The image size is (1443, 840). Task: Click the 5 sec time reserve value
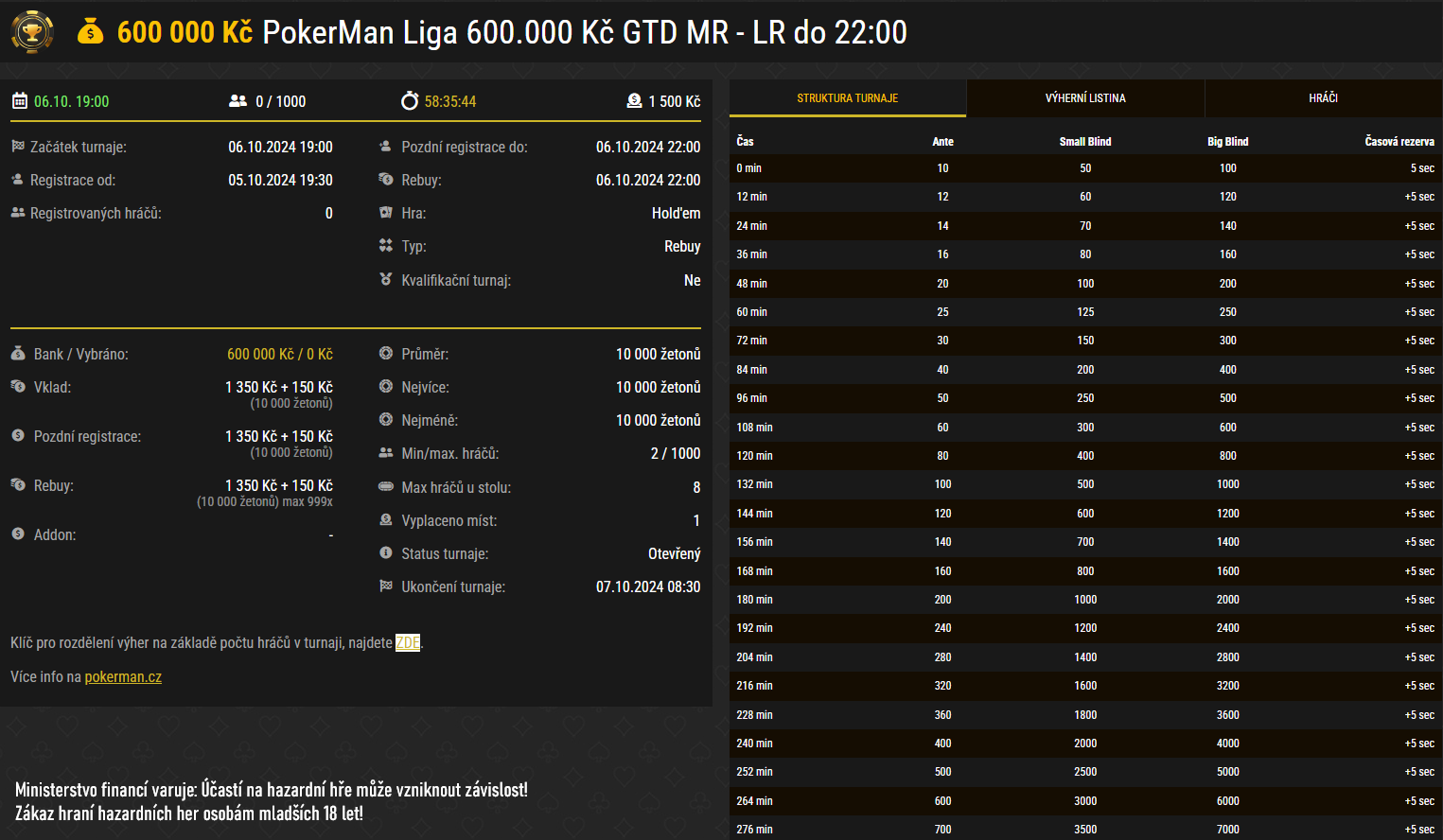pos(1422,168)
